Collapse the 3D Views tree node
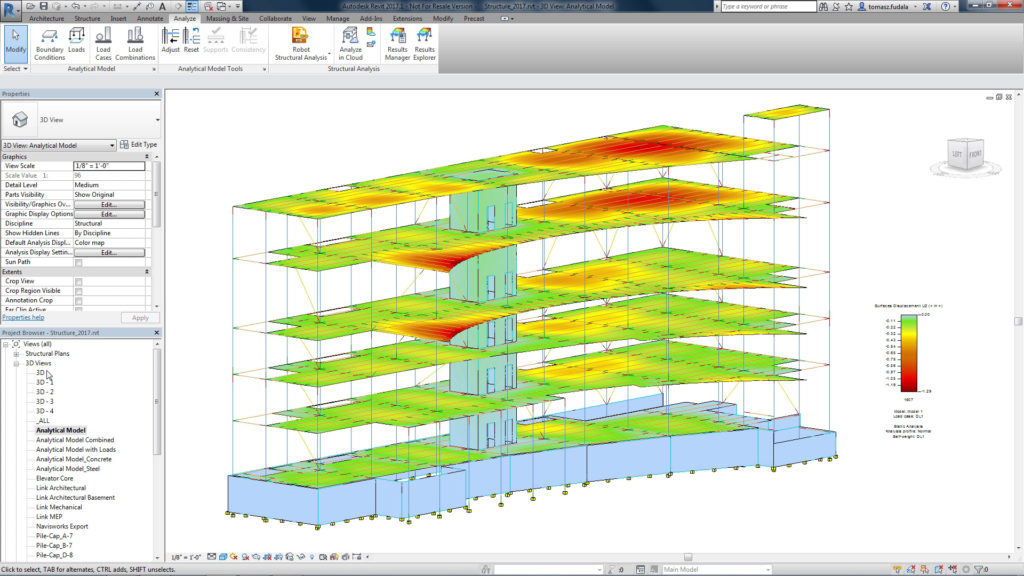 click(x=16, y=363)
